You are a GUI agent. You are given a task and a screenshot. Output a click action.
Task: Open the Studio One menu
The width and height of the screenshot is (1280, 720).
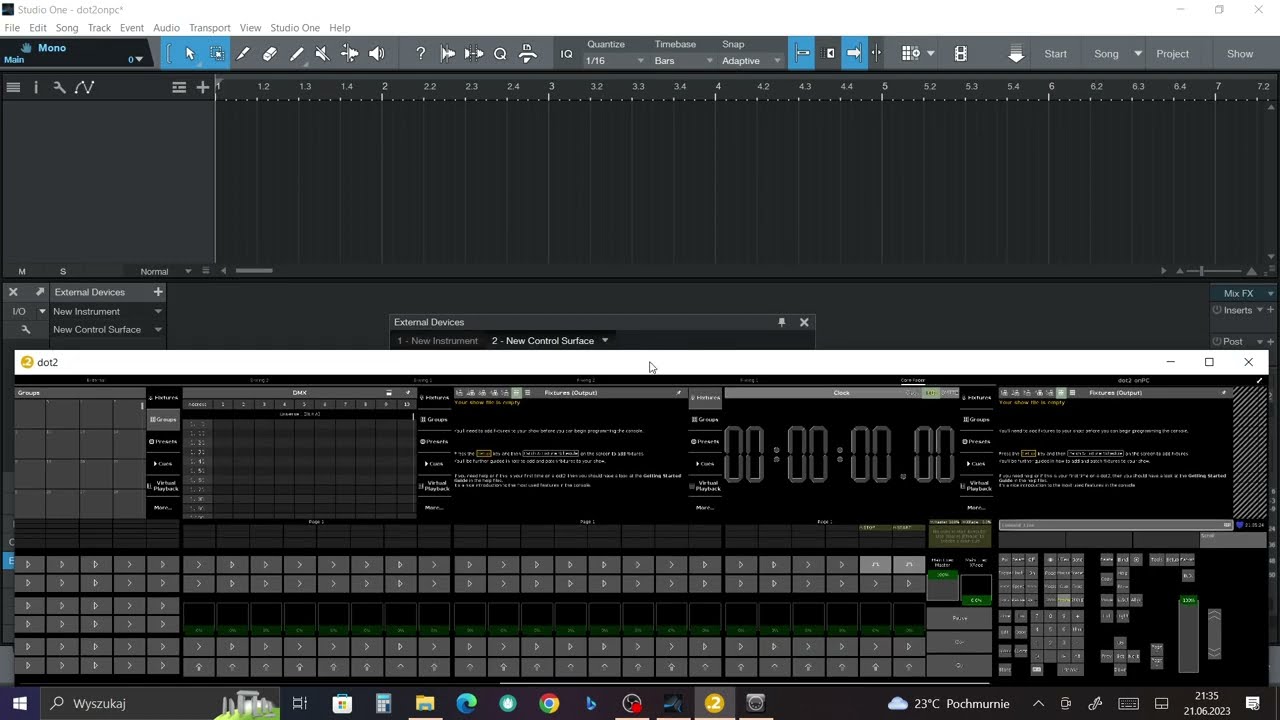295,28
